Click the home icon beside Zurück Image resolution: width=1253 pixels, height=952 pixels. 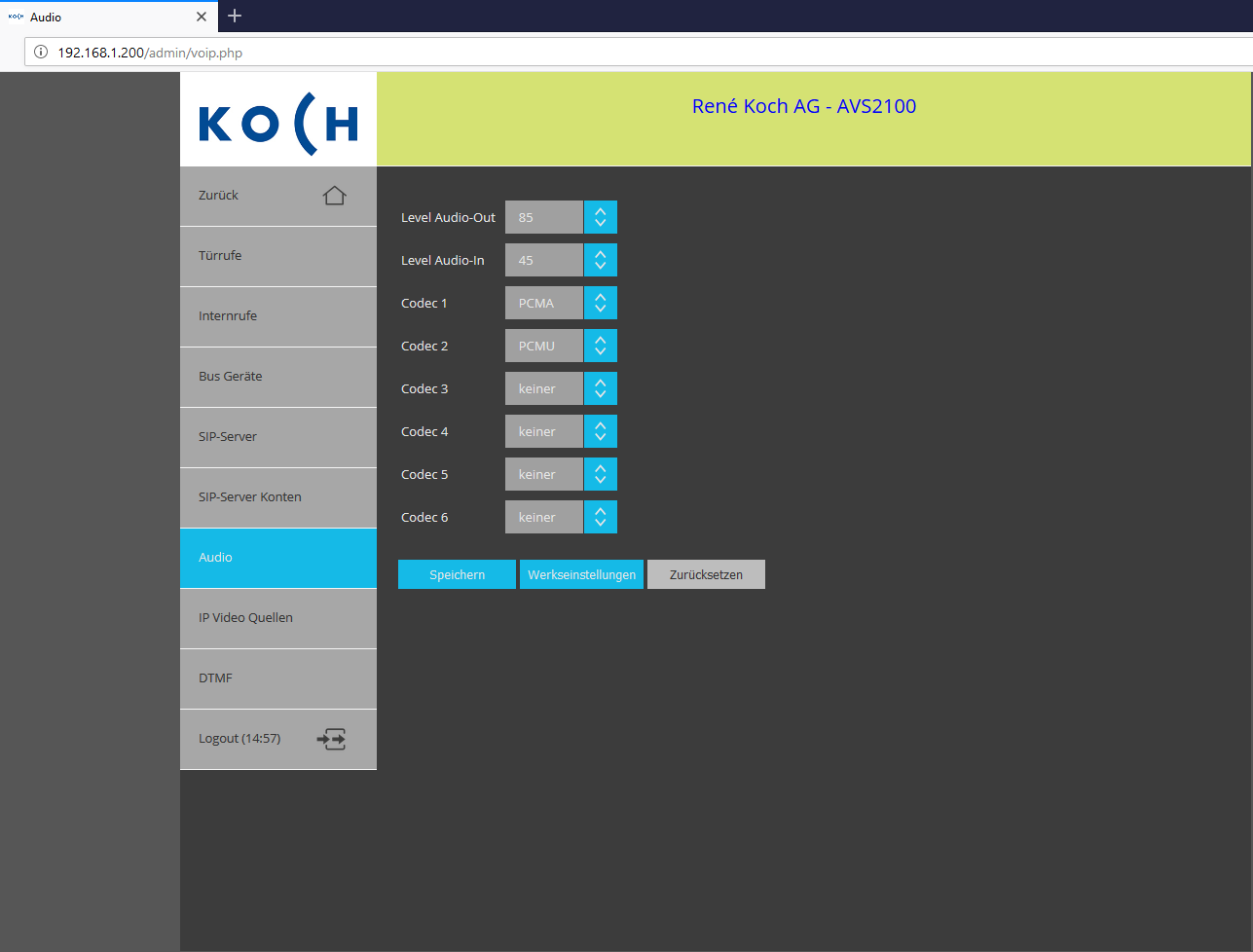334,196
